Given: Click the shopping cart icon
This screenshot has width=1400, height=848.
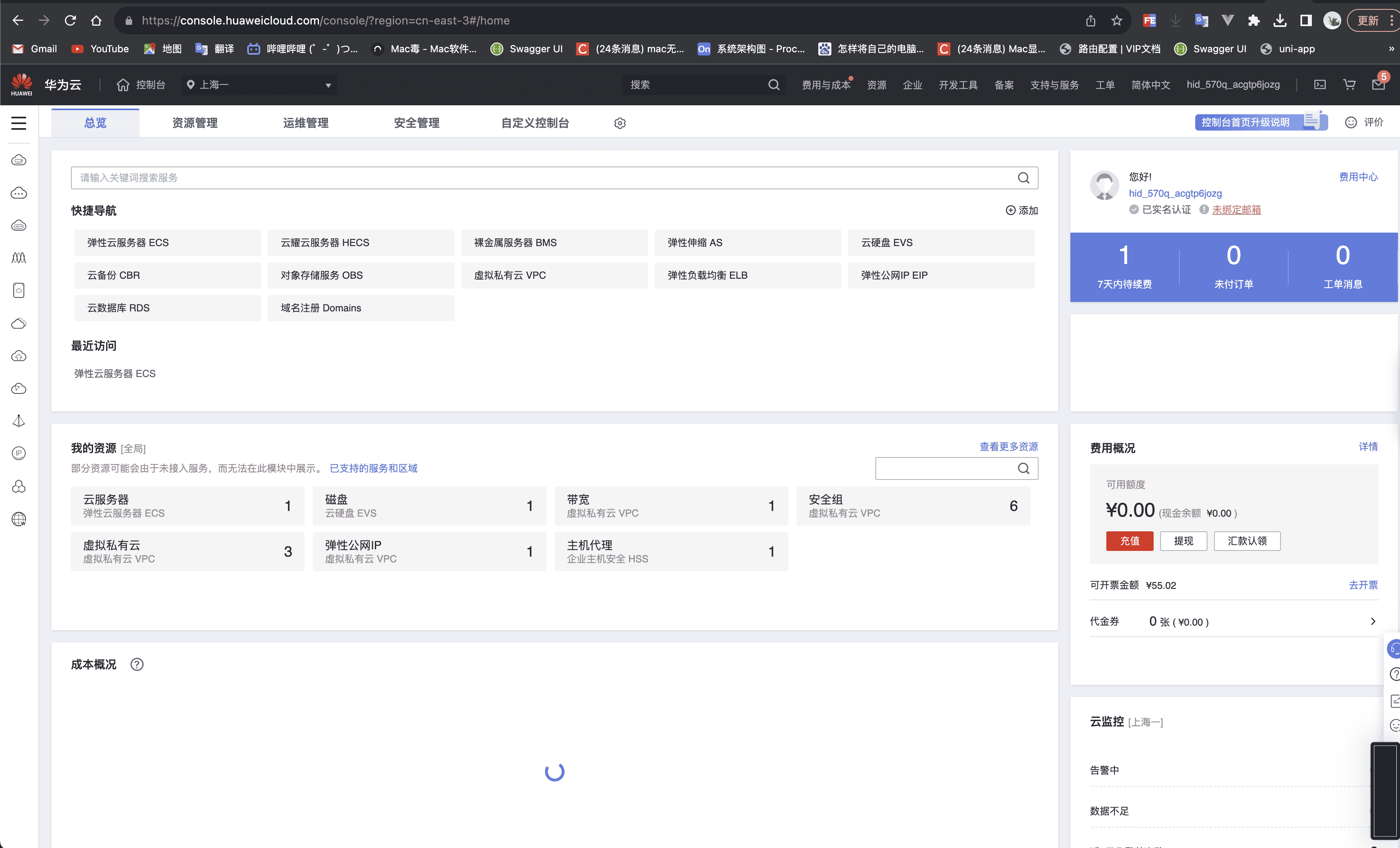Looking at the screenshot, I should pos(1349,85).
